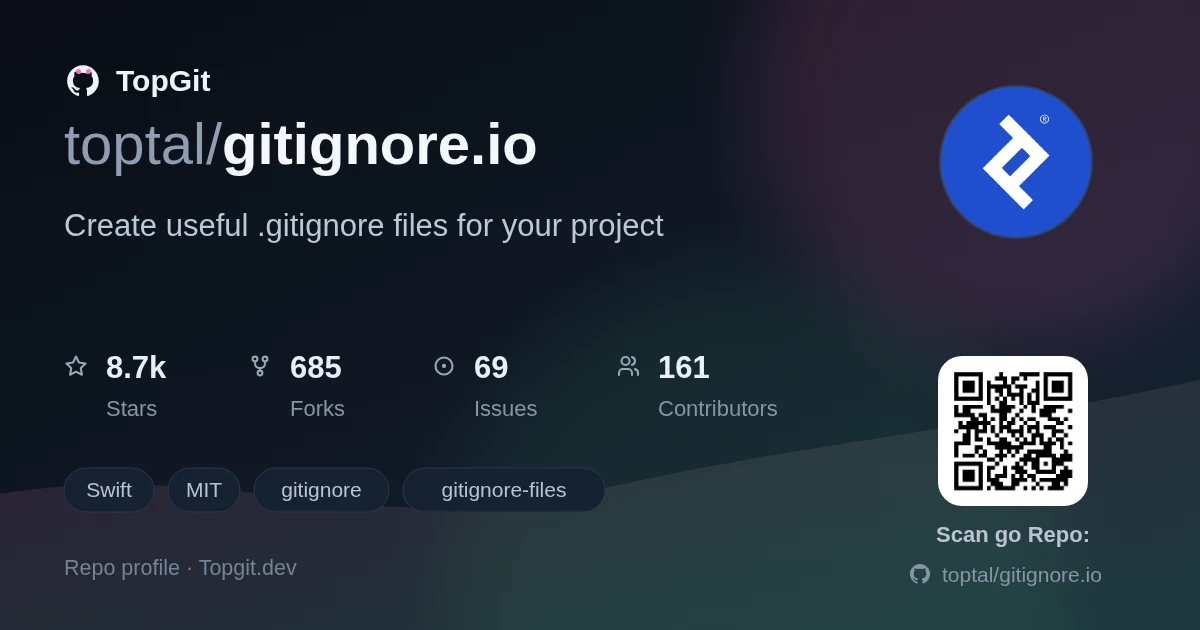Select the gitignore-files topic tag
Viewport: 1200px width, 630px height.
point(504,490)
